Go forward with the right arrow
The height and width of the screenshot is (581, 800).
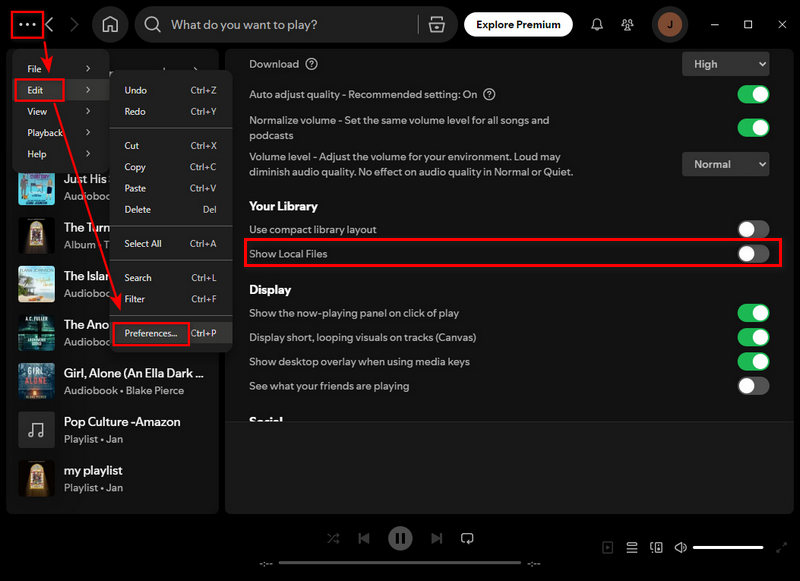point(74,24)
